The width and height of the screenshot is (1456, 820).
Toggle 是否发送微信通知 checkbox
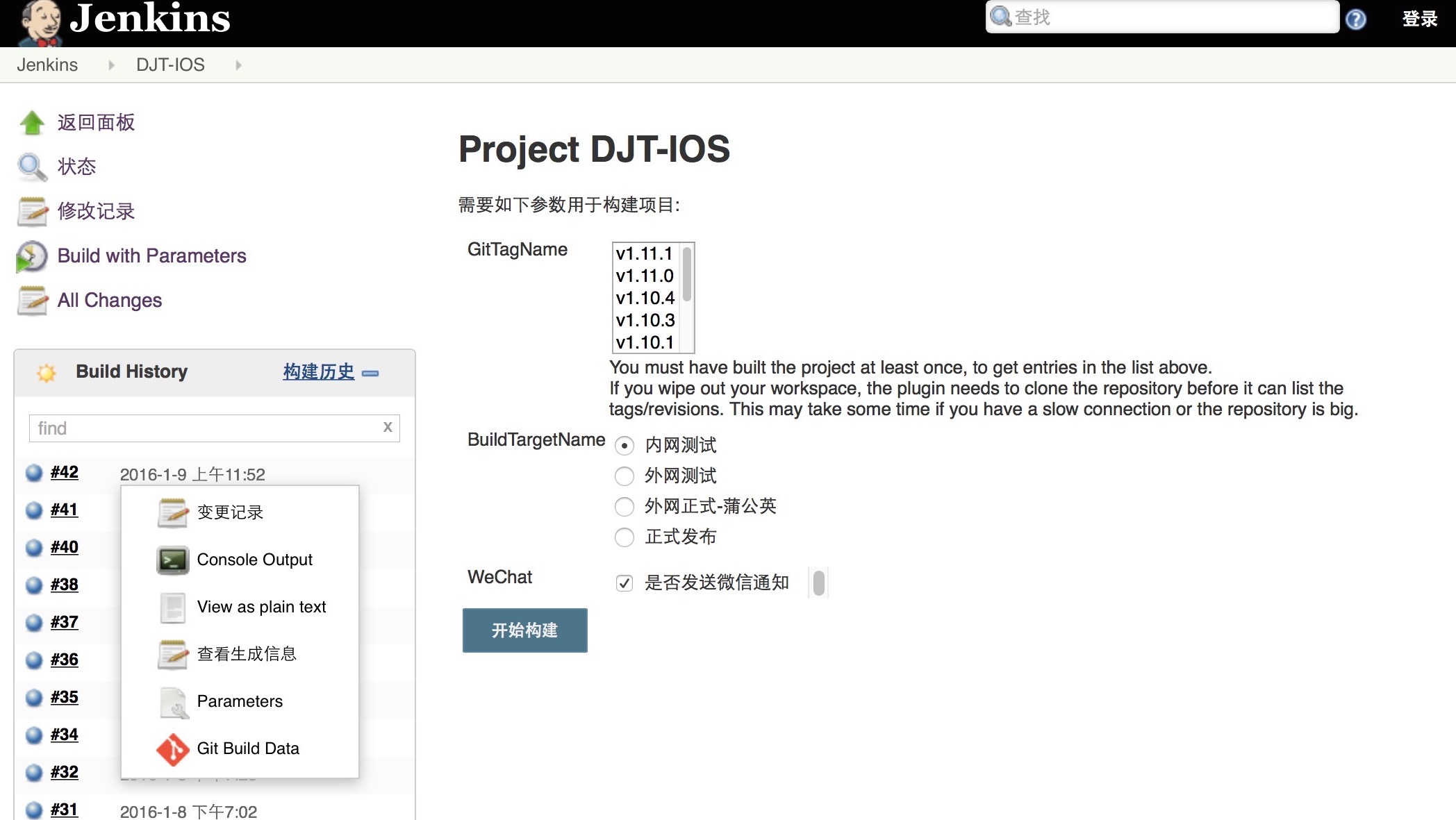tap(623, 583)
